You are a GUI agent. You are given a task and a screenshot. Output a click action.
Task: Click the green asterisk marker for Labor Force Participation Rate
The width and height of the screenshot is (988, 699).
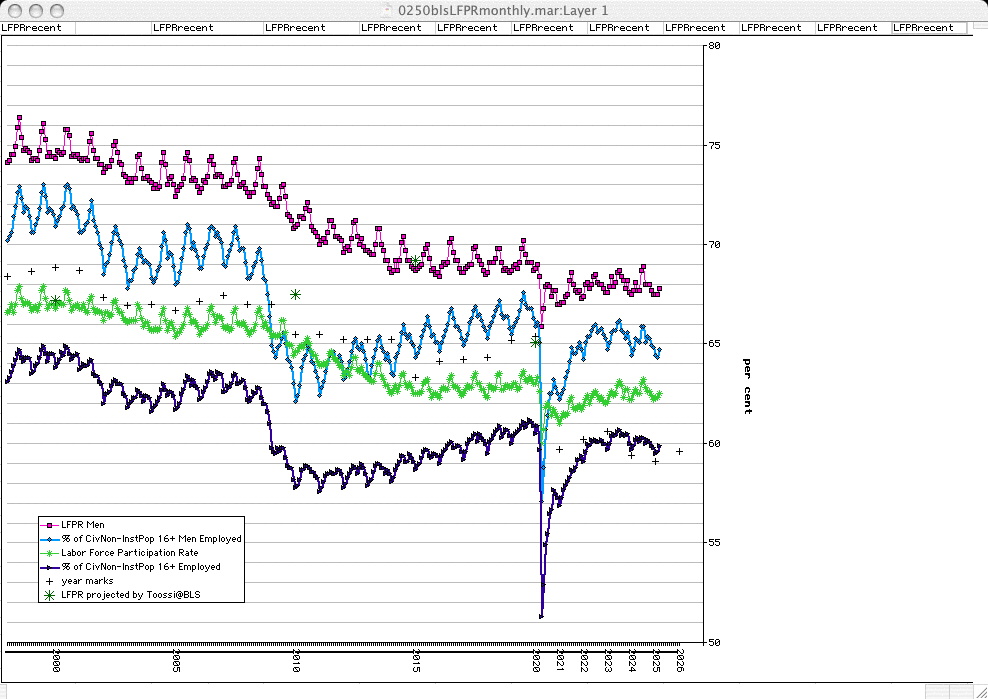tap(49, 553)
